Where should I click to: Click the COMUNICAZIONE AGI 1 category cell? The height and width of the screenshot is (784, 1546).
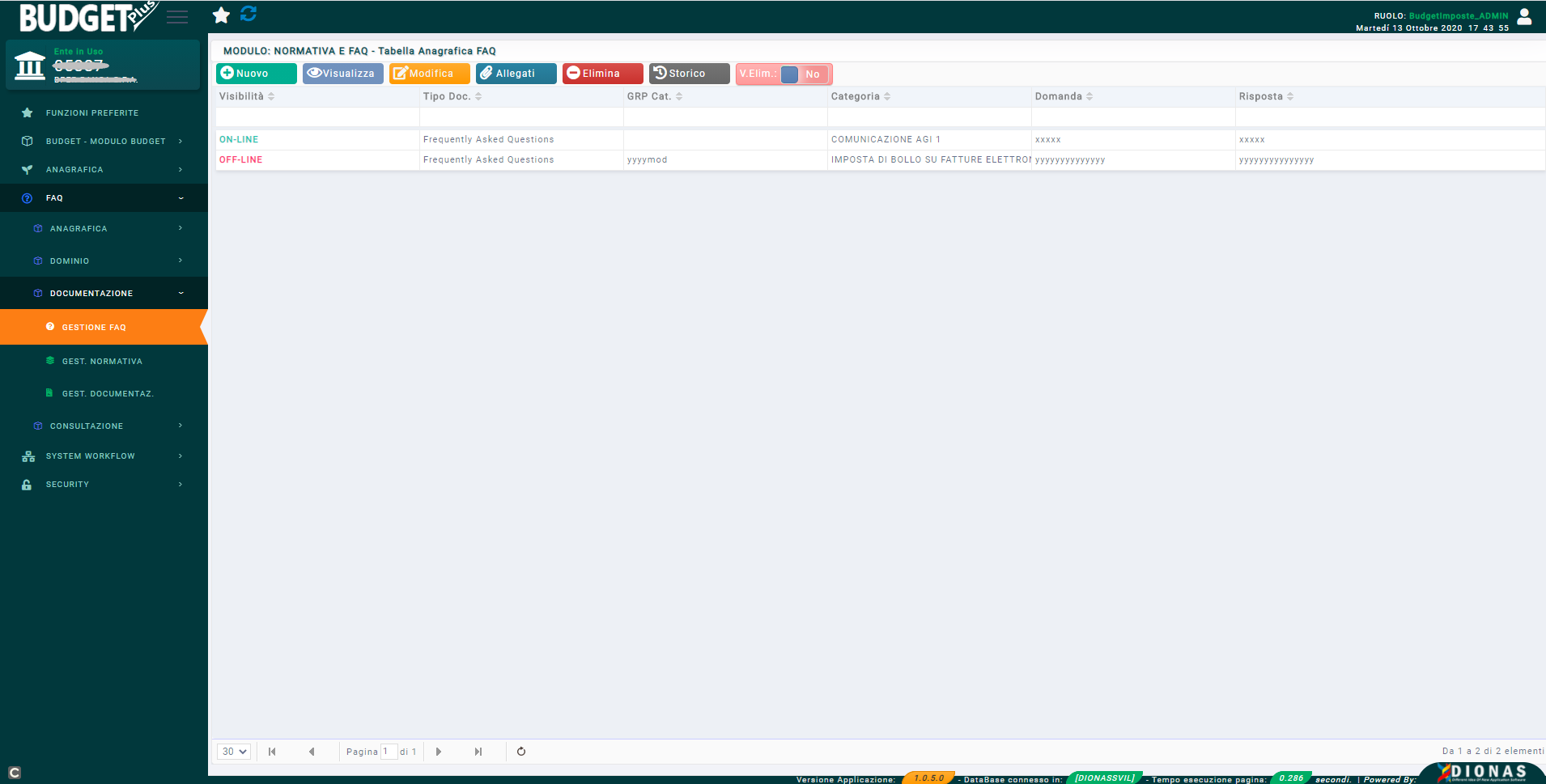click(929, 140)
